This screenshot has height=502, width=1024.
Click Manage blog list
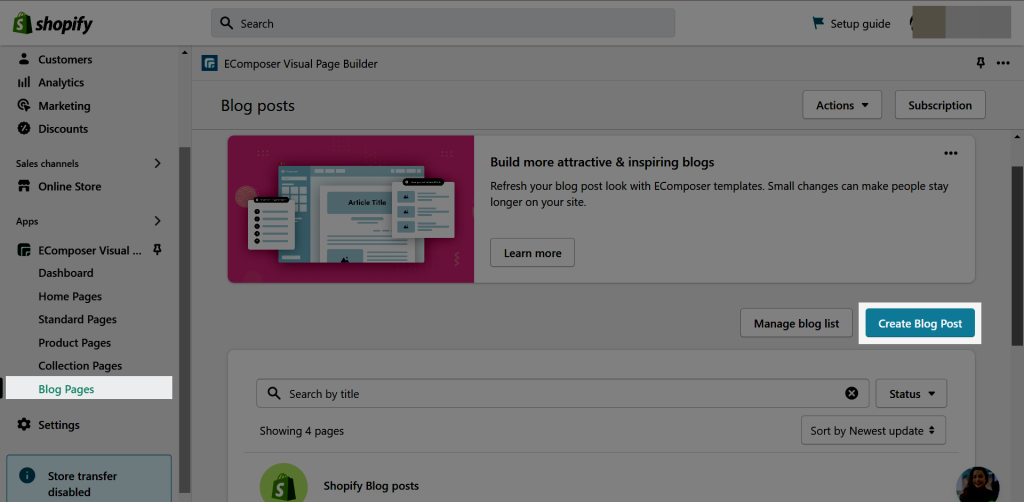coord(797,323)
